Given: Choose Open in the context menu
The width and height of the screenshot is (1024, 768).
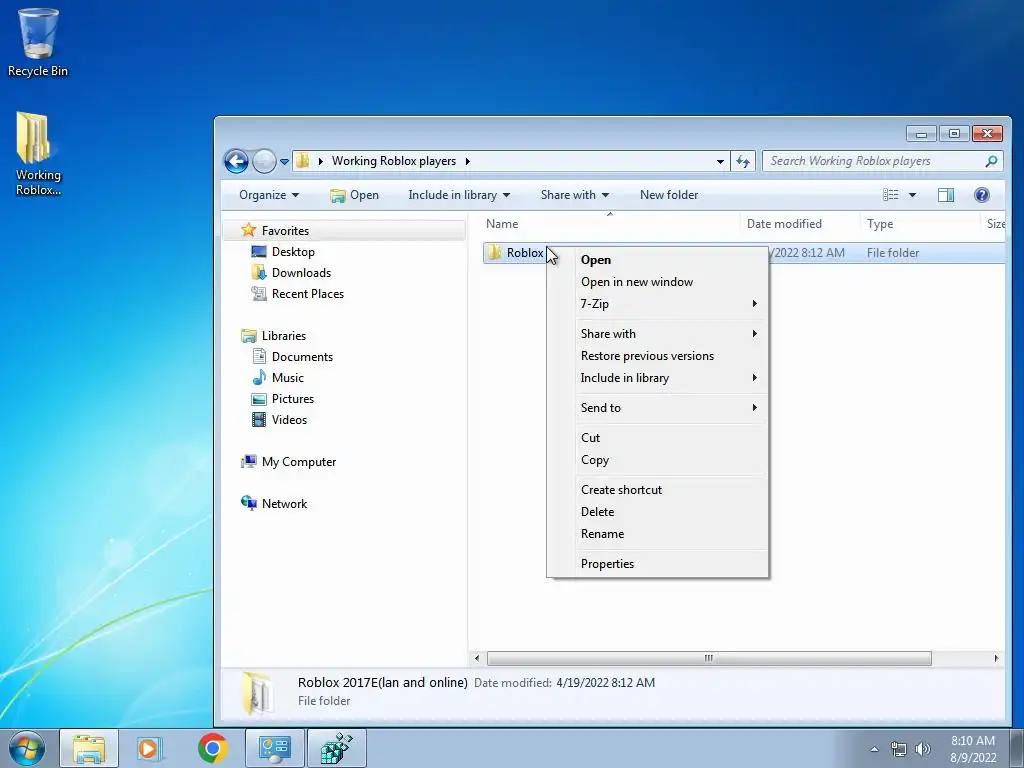Looking at the screenshot, I should pos(658,260).
